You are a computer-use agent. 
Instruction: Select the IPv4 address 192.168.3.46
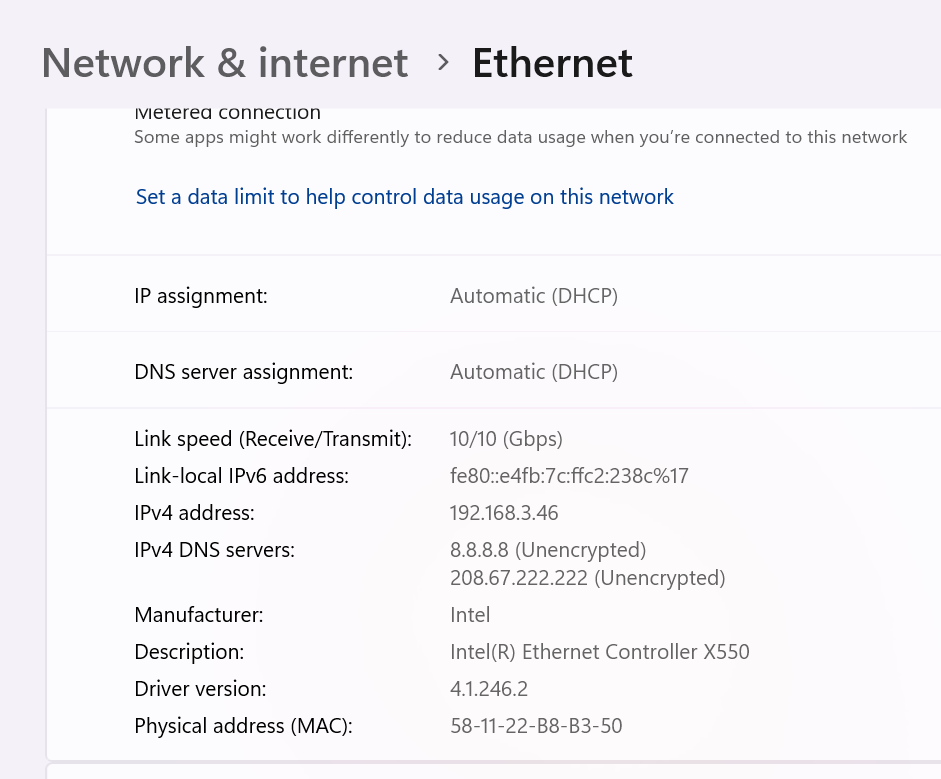(504, 513)
